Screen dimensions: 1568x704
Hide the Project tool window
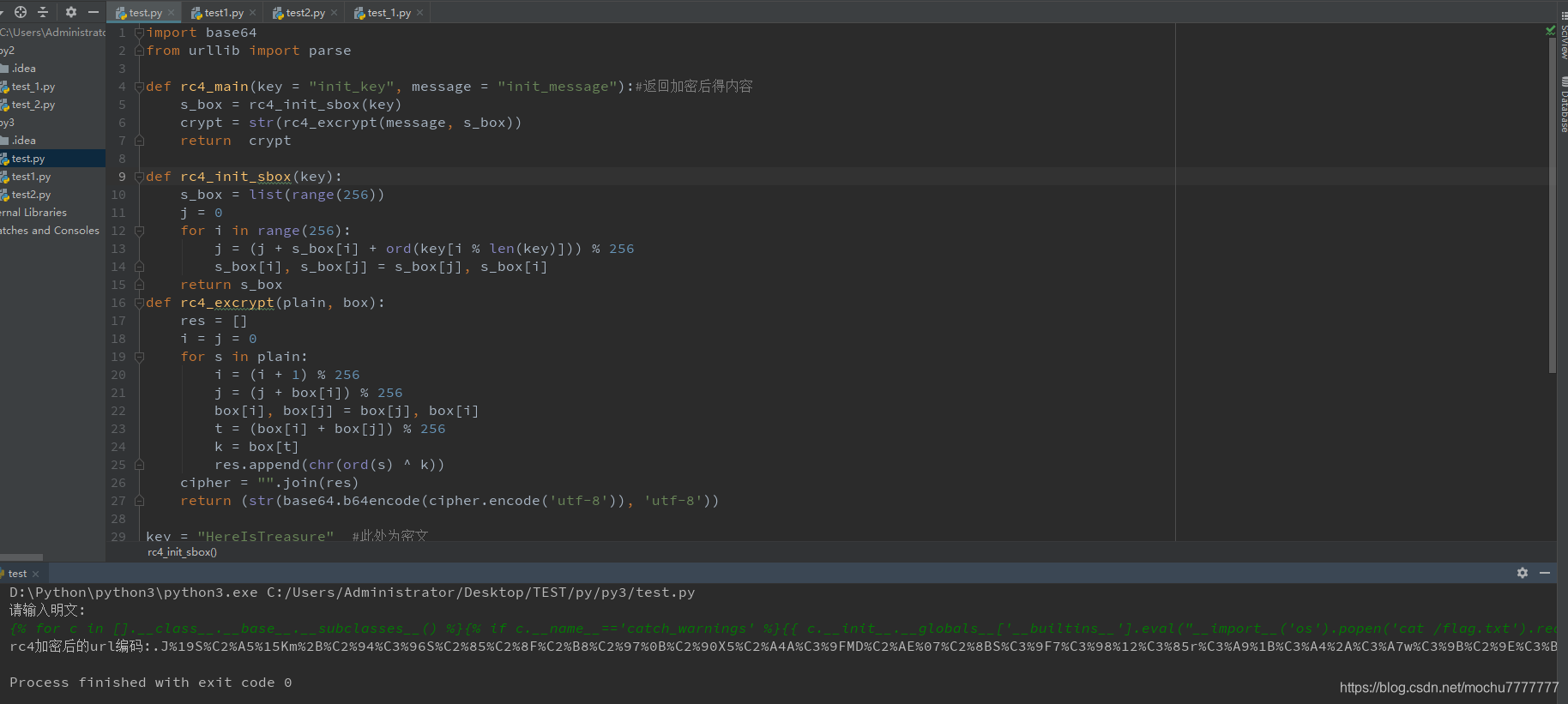(x=93, y=12)
